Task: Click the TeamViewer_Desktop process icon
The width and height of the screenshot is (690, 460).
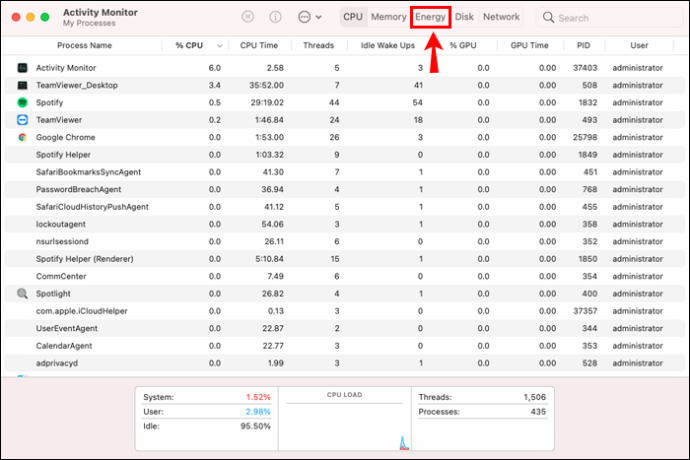Action: pyautogui.click(x=22, y=85)
